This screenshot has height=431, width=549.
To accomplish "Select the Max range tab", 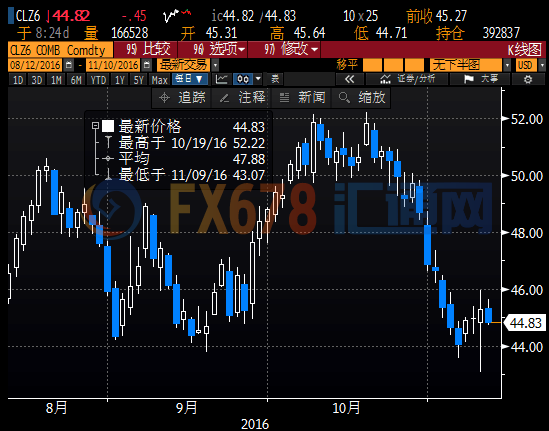I will [160, 80].
